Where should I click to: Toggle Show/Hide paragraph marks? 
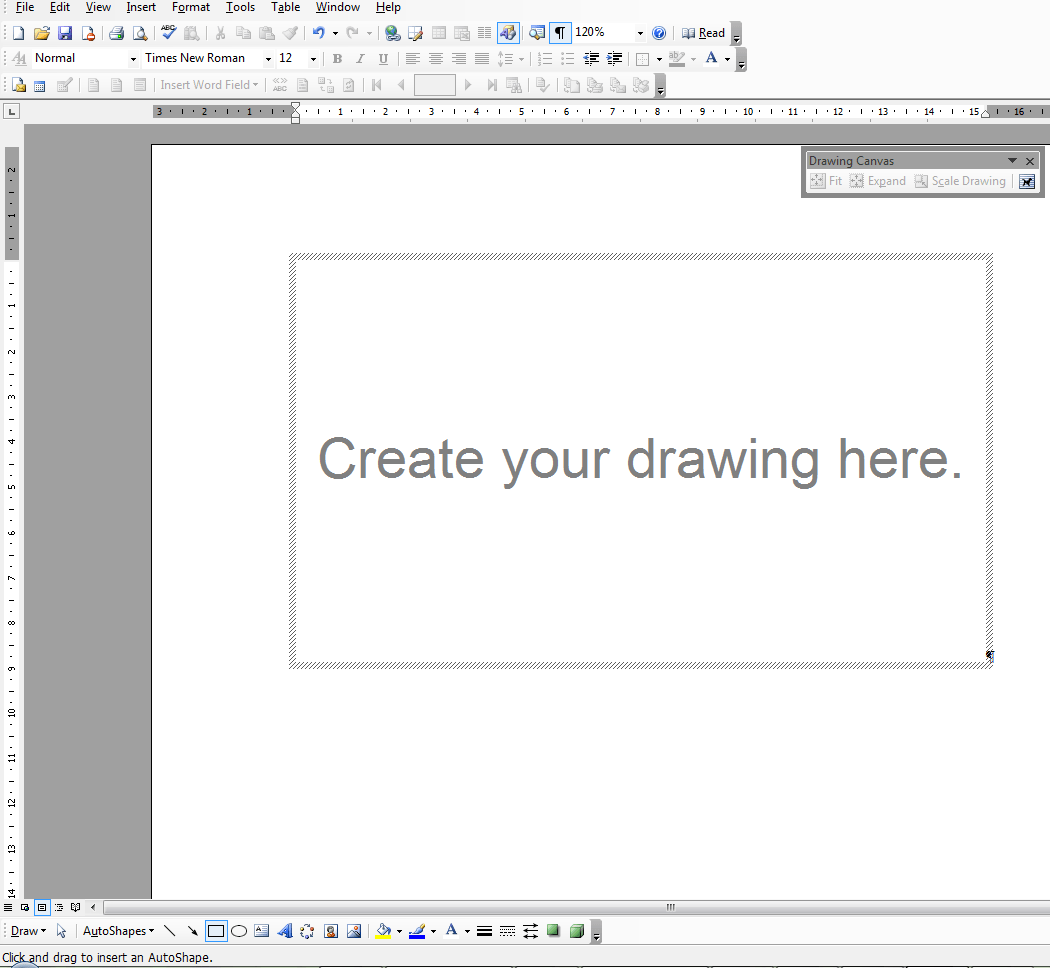click(560, 33)
